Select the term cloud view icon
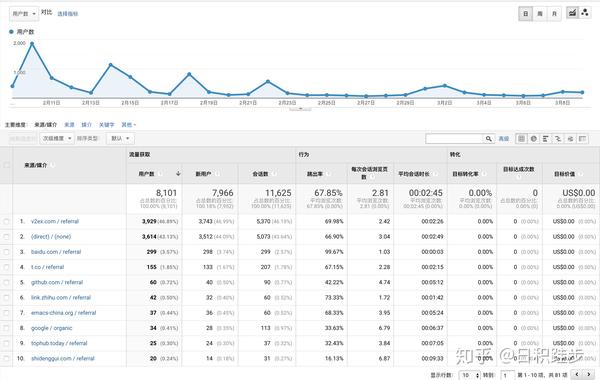 point(571,139)
